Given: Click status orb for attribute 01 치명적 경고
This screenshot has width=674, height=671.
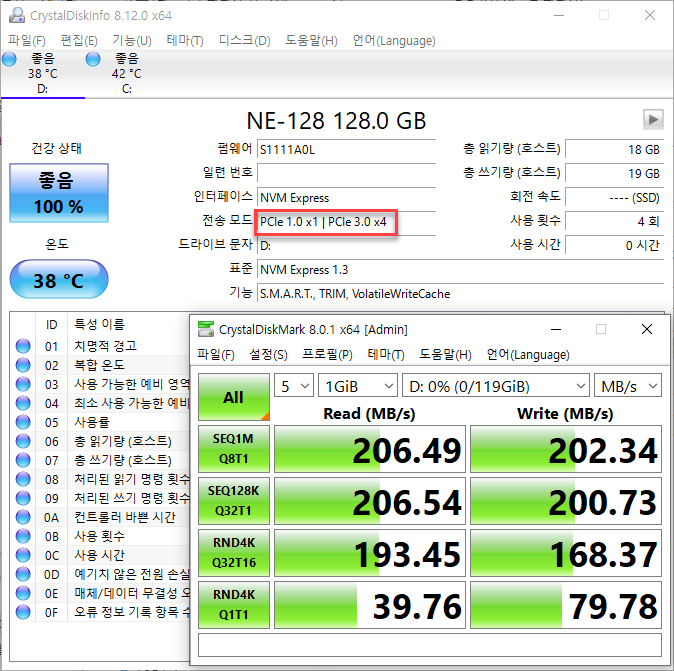Looking at the screenshot, I should [x=23, y=346].
